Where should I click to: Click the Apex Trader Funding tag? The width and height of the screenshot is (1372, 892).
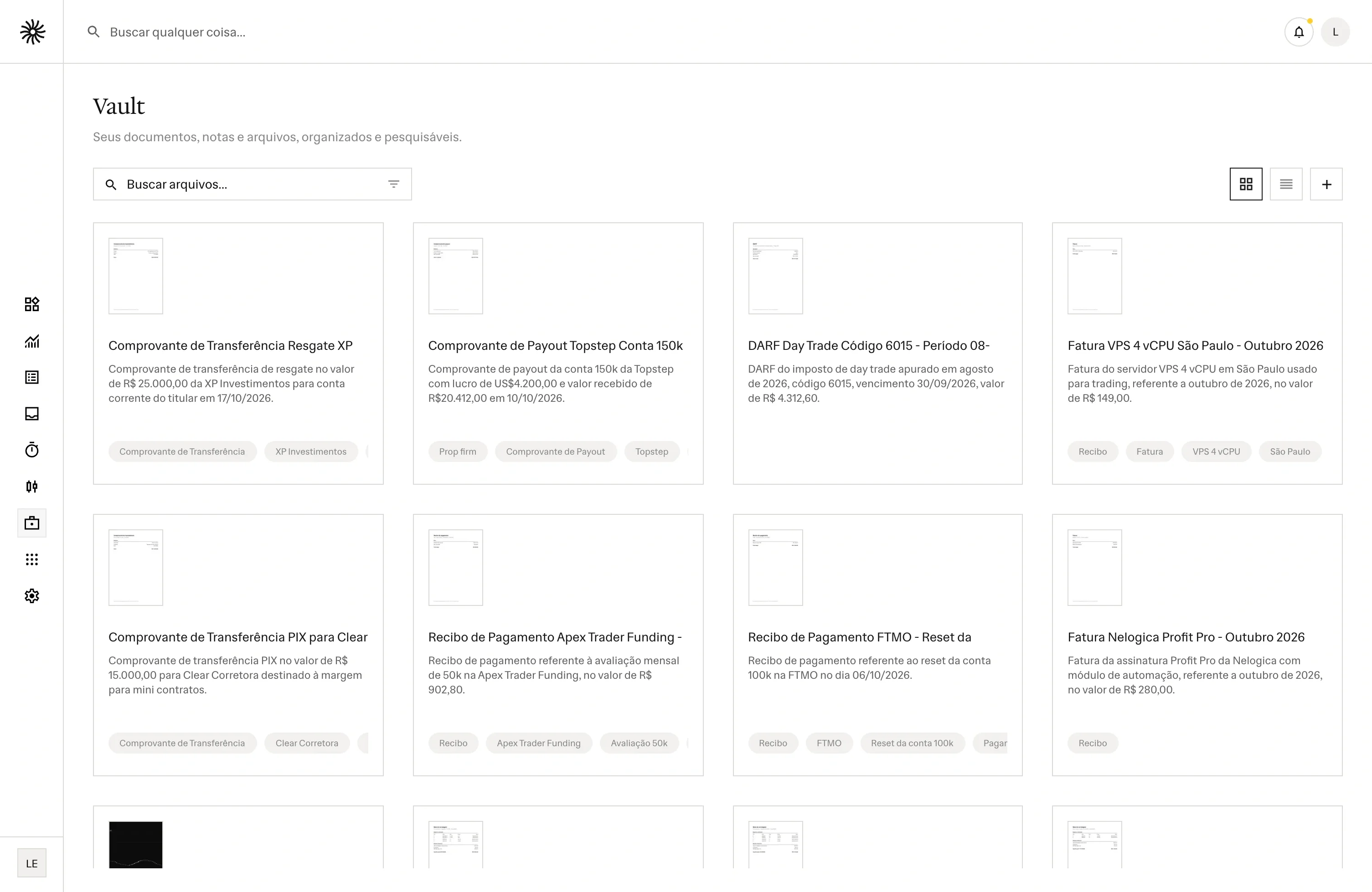pyautogui.click(x=538, y=743)
